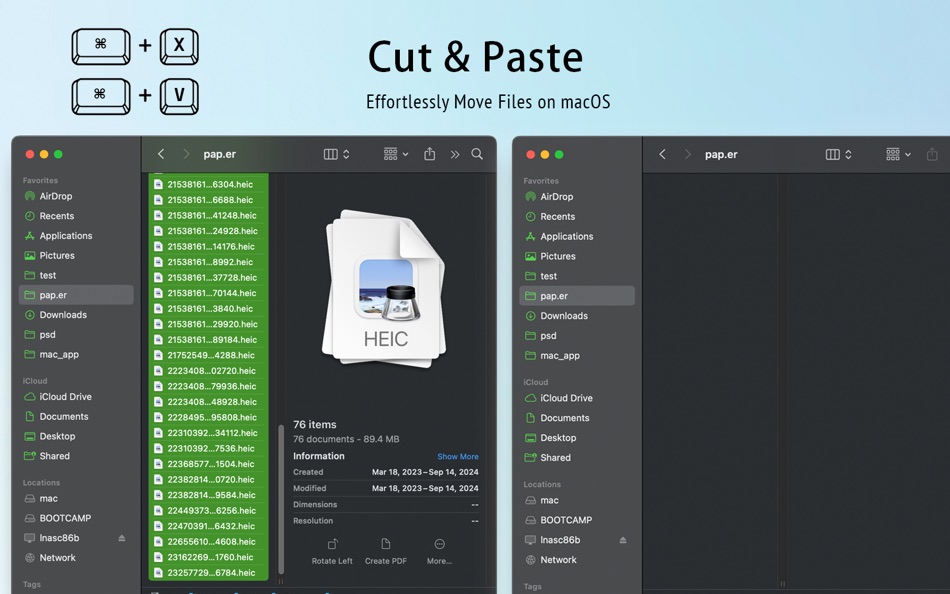Screen dimensions: 950x594
Task: Click the Search icon in the left window
Action: tap(476, 154)
